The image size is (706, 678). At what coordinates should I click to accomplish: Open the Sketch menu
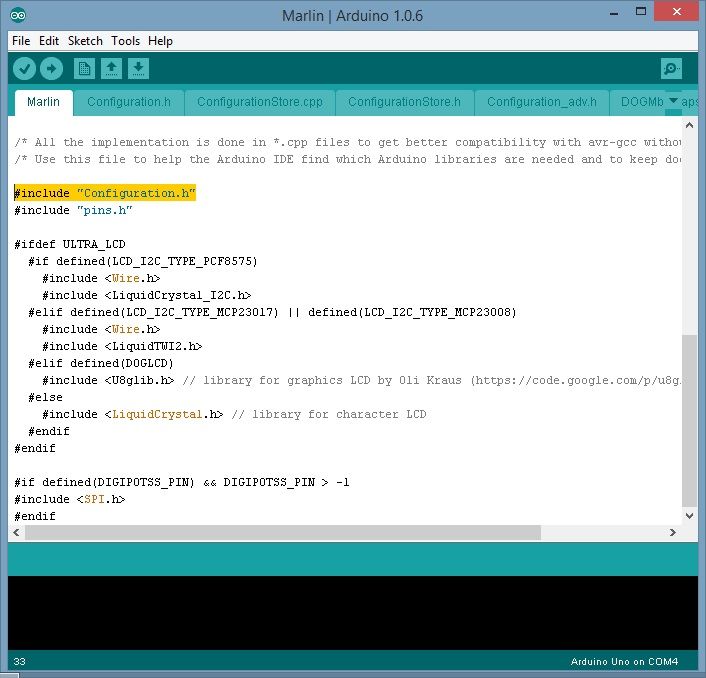pos(85,41)
